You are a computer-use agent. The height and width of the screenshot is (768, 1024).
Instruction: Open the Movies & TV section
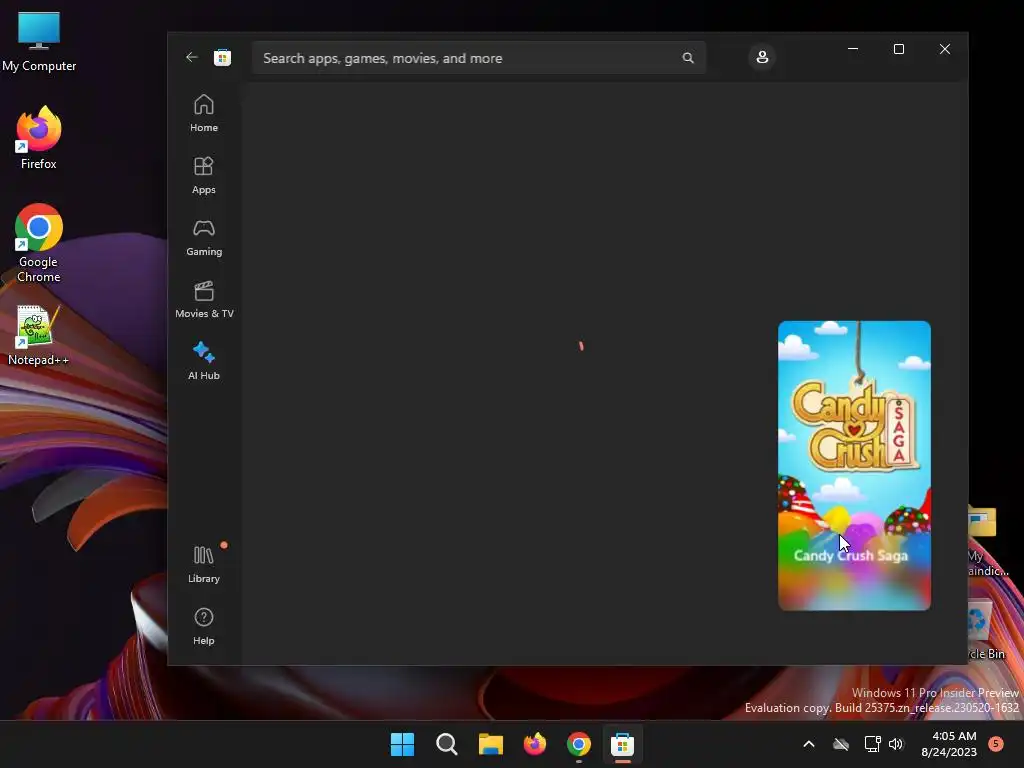(204, 300)
